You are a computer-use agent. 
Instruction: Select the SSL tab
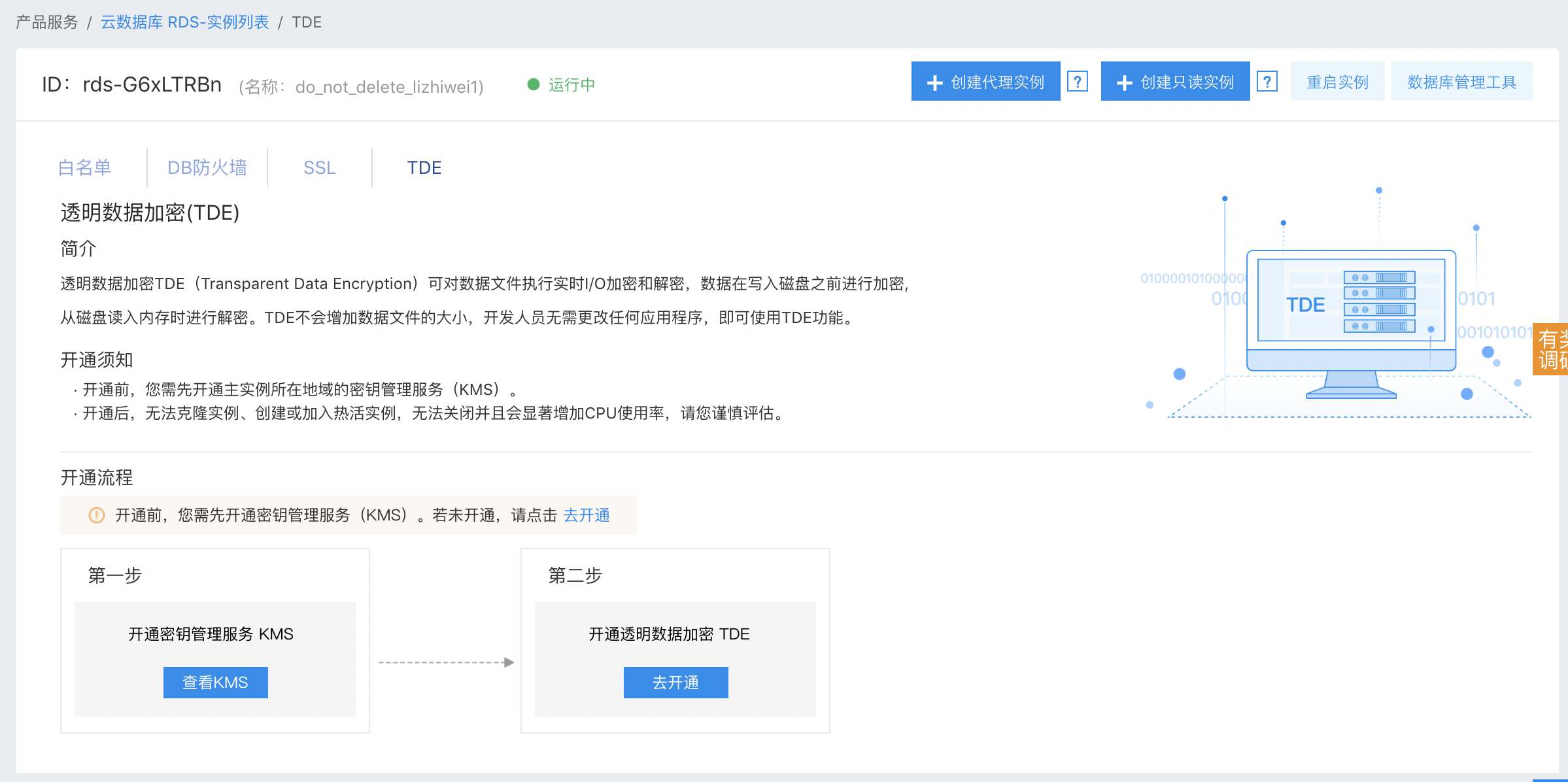coord(320,168)
